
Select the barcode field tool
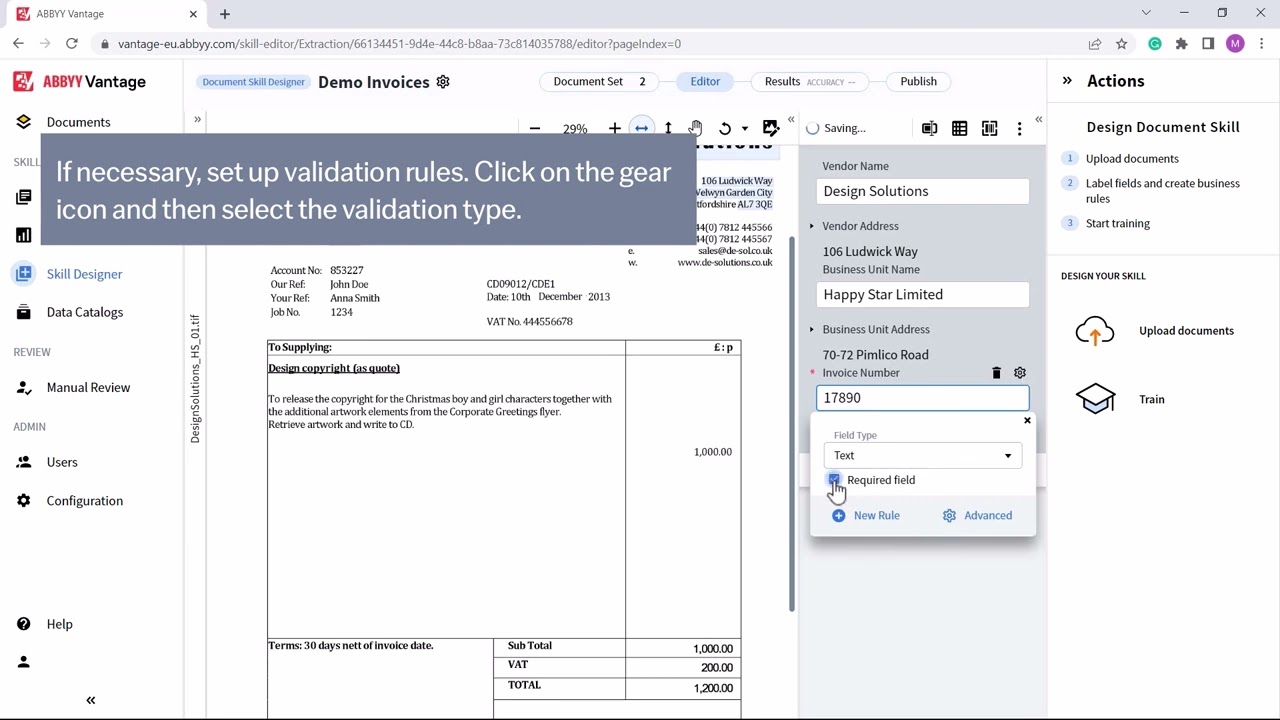pyautogui.click(x=990, y=128)
